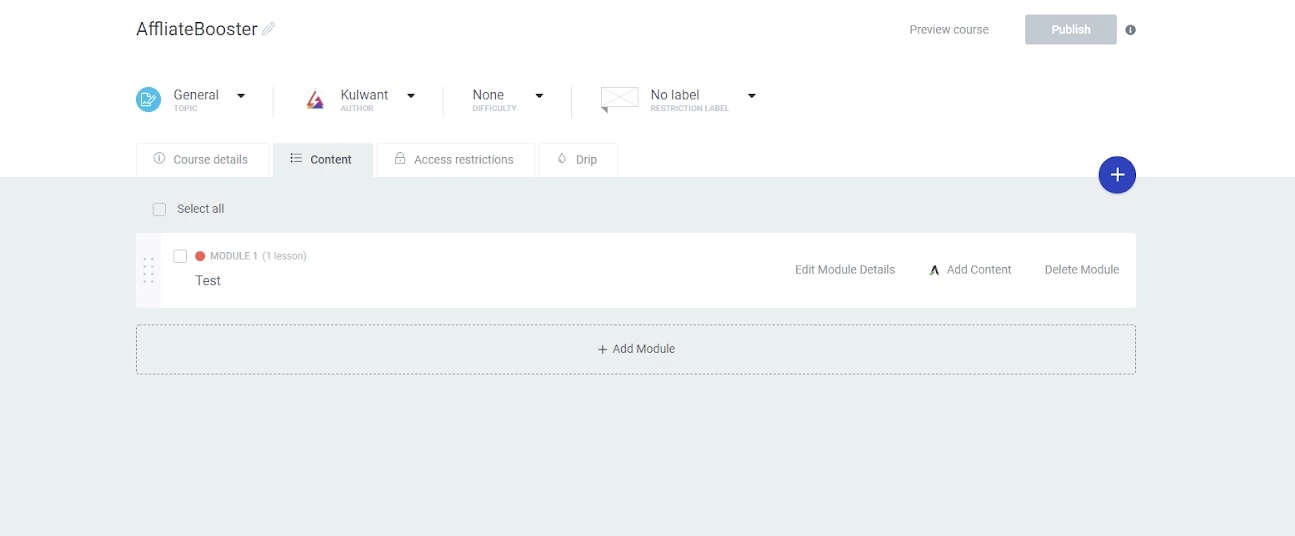
Task: Toggle the Select all checkbox
Action: click(x=159, y=209)
